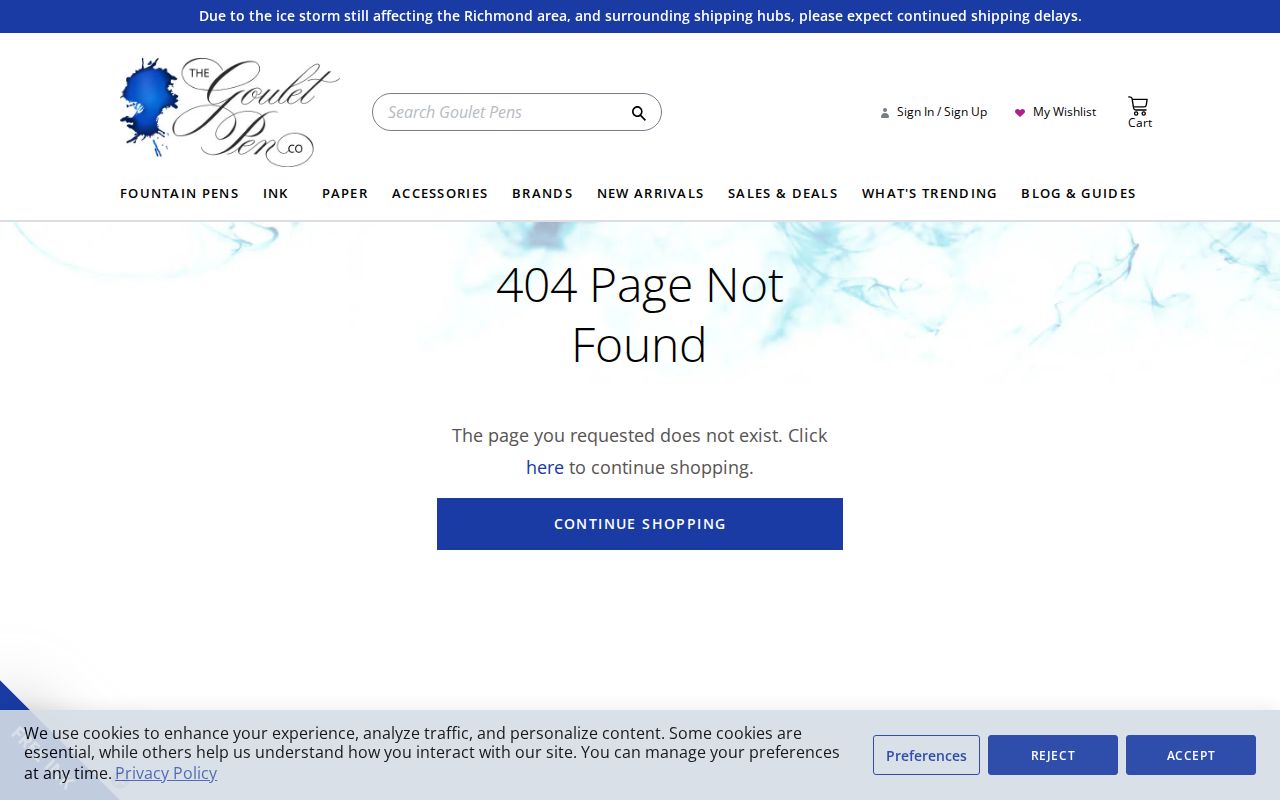Expand the Brands navigation menu
This screenshot has height=800, width=1280.
coord(542,193)
